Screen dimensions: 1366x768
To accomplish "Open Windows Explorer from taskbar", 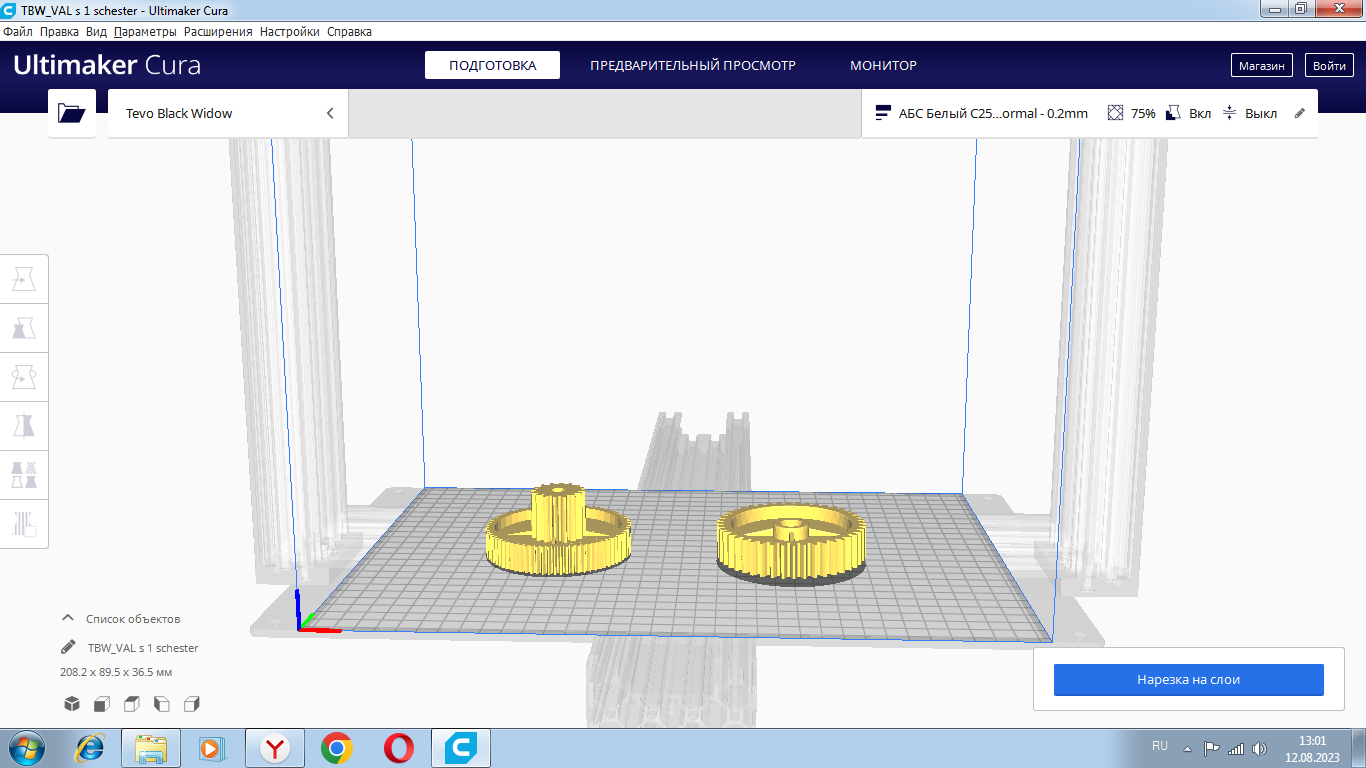I will (x=151, y=747).
